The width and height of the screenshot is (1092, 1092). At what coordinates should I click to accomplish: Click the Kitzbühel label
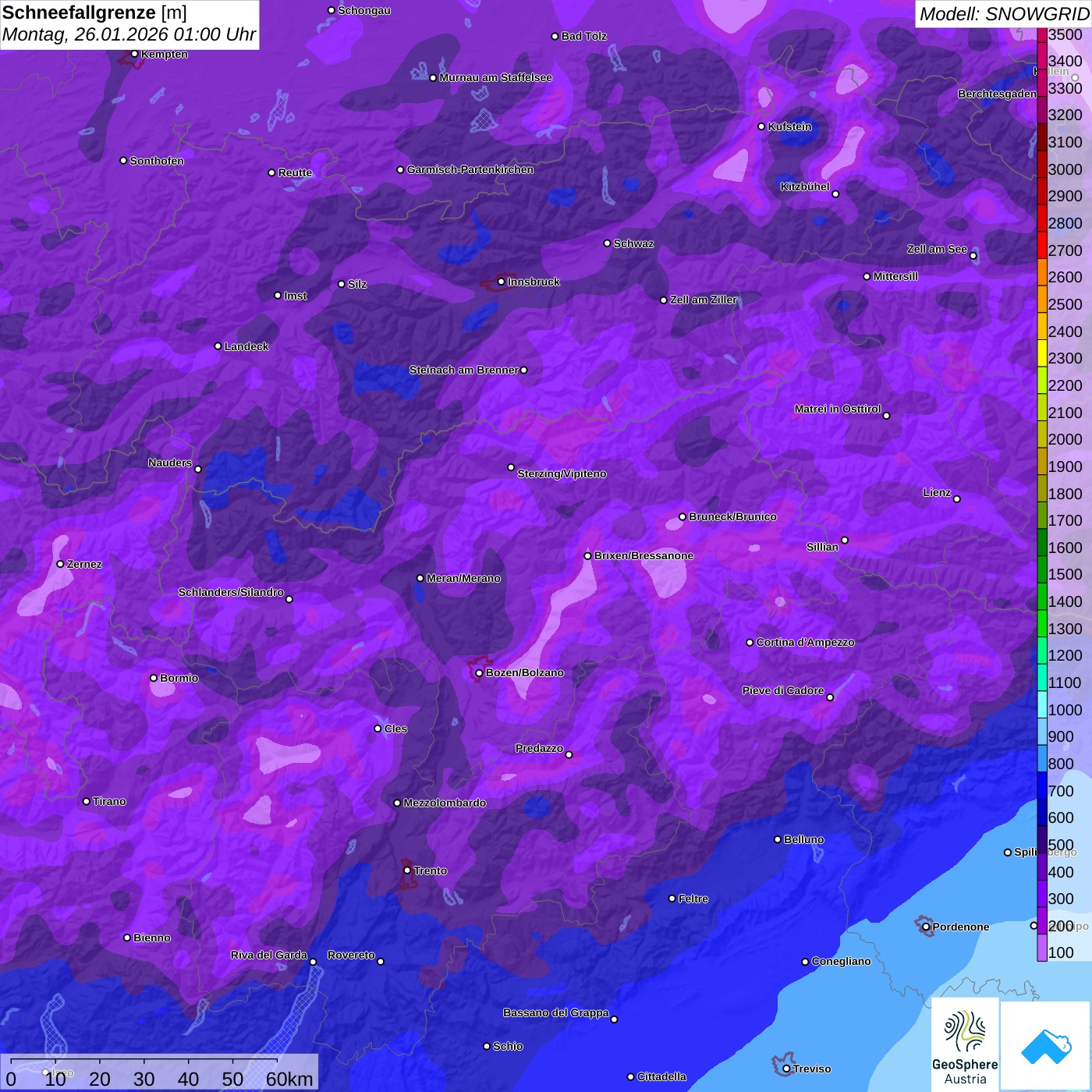(805, 186)
